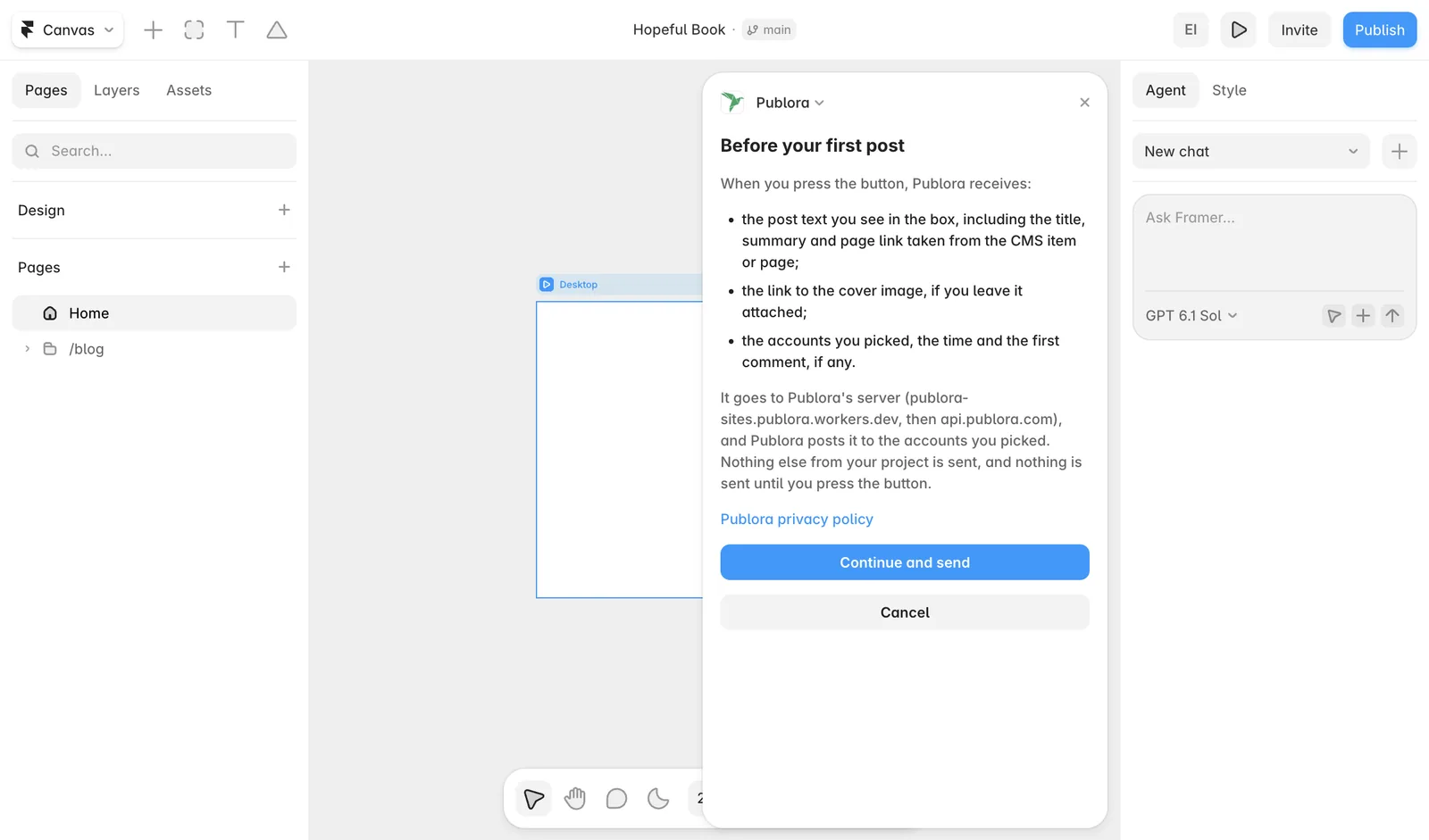Click the Insert plus icon in the top toolbar
Screen dimensions: 1429x840
[x=153, y=29]
